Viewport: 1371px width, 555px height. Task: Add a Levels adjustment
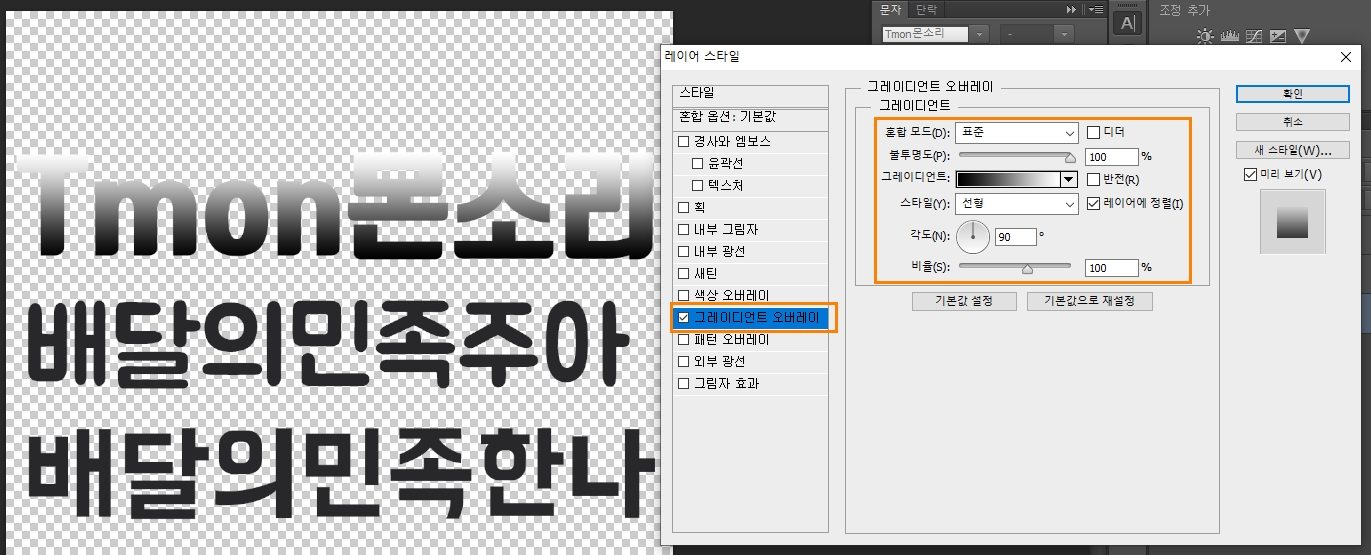pyautogui.click(x=1230, y=36)
